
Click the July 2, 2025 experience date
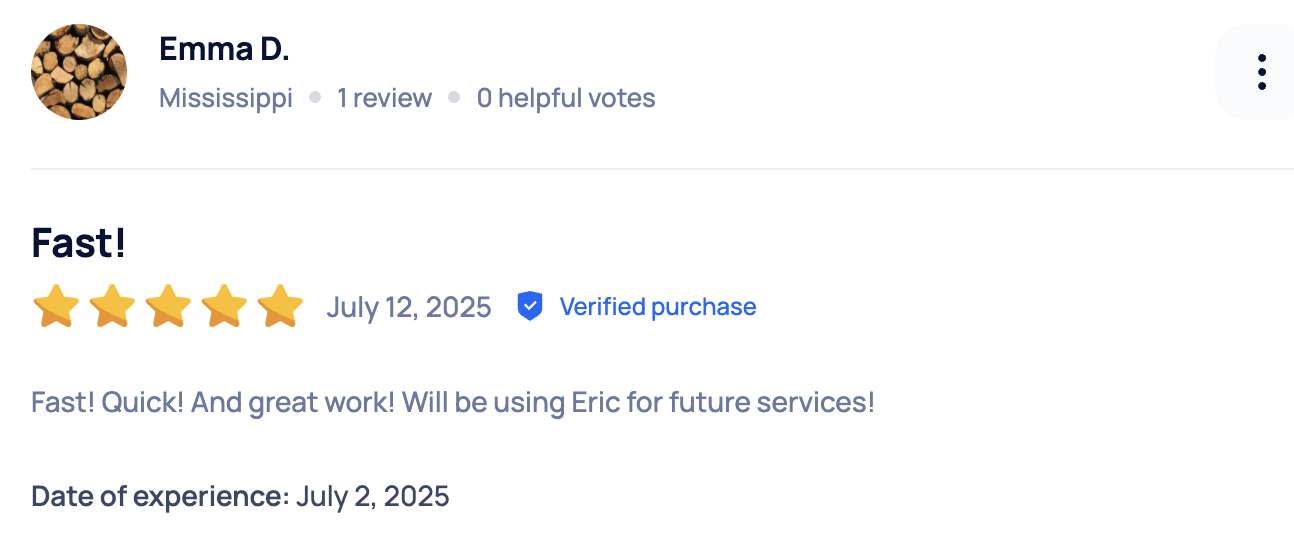(x=373, y=496)
